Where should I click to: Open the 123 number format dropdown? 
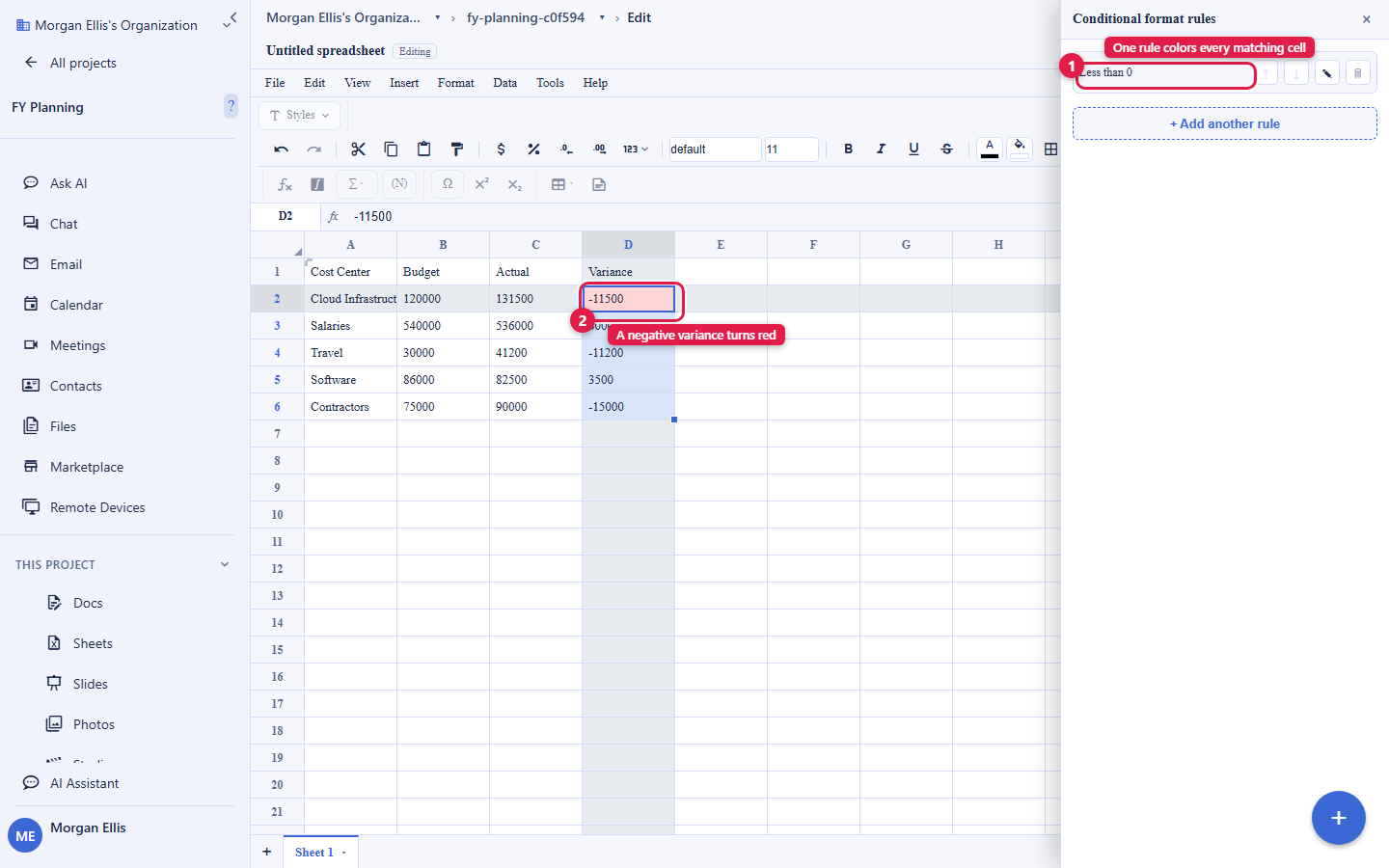click(635, 149)
